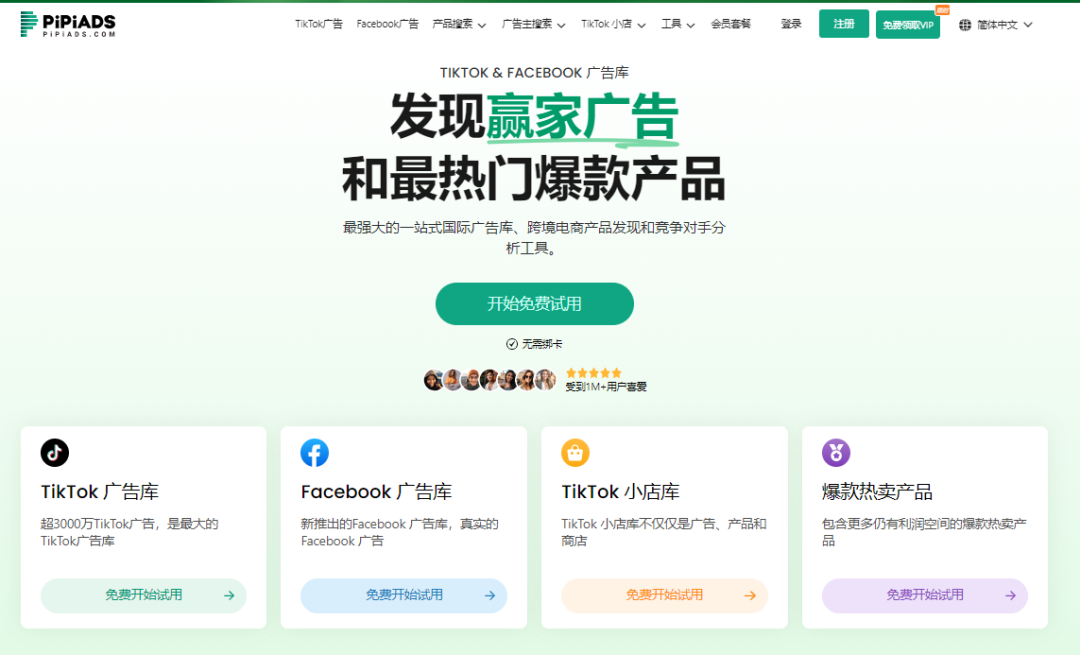Select the medal icon above 爆款热卖产品
The width and height of the screenshot is (1080, 655).
[x=835, y=454]
